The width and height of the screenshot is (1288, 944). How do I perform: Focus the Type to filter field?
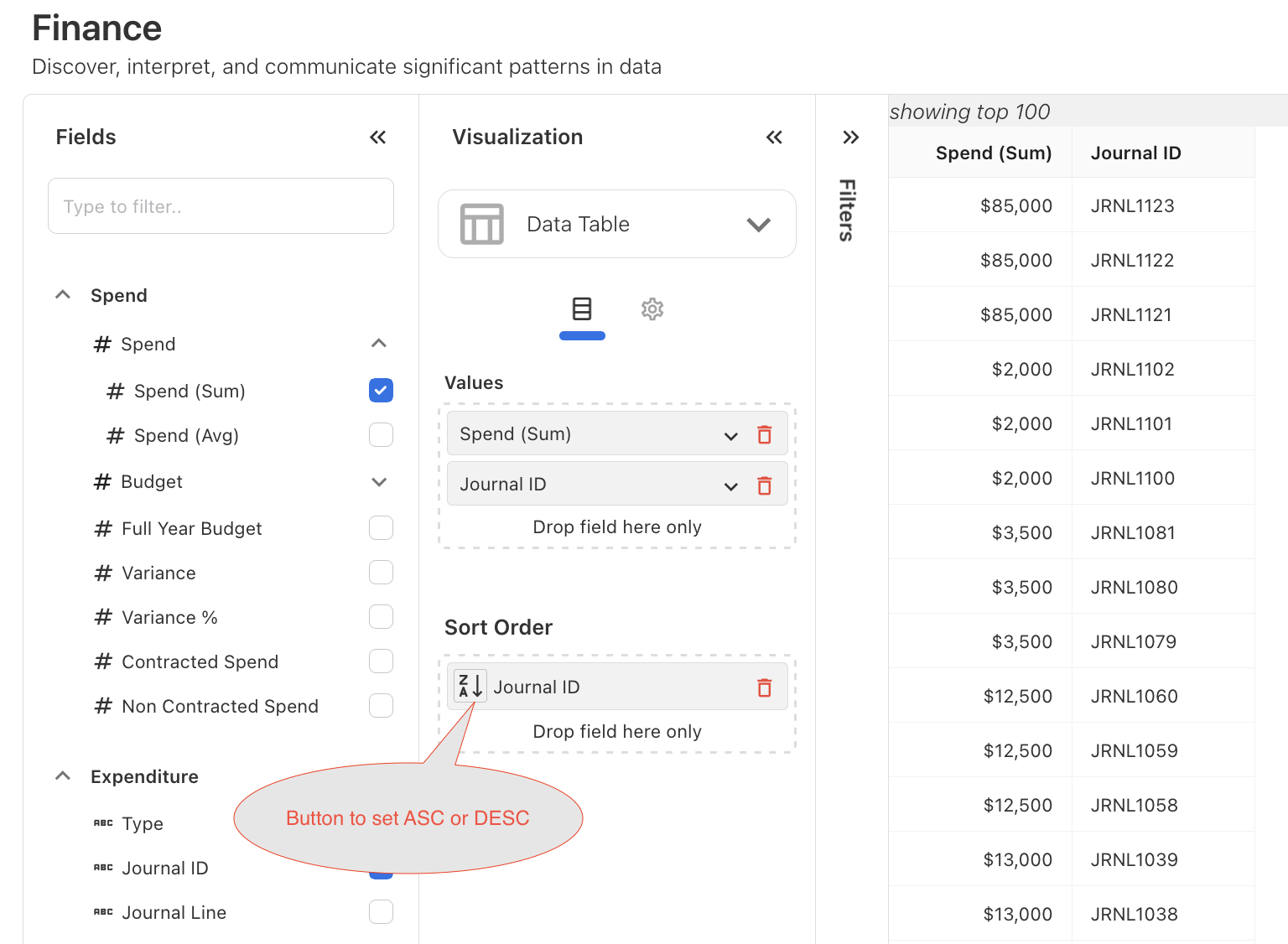(x=221, y=206)
